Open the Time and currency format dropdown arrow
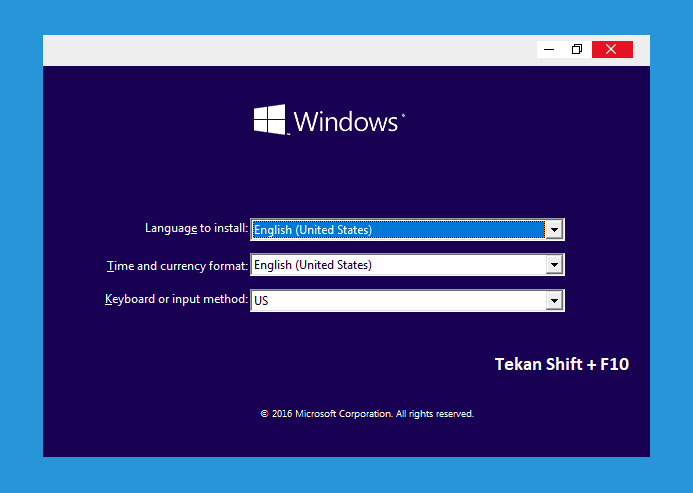The image size is (693, 493). (554, 265)
